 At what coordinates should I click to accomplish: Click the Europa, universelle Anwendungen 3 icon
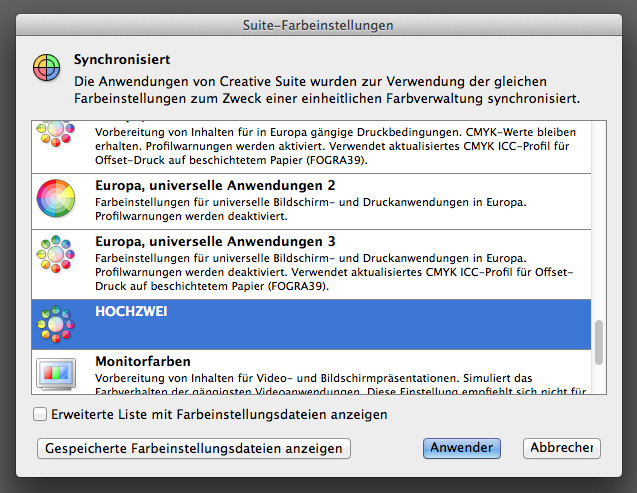56,256
